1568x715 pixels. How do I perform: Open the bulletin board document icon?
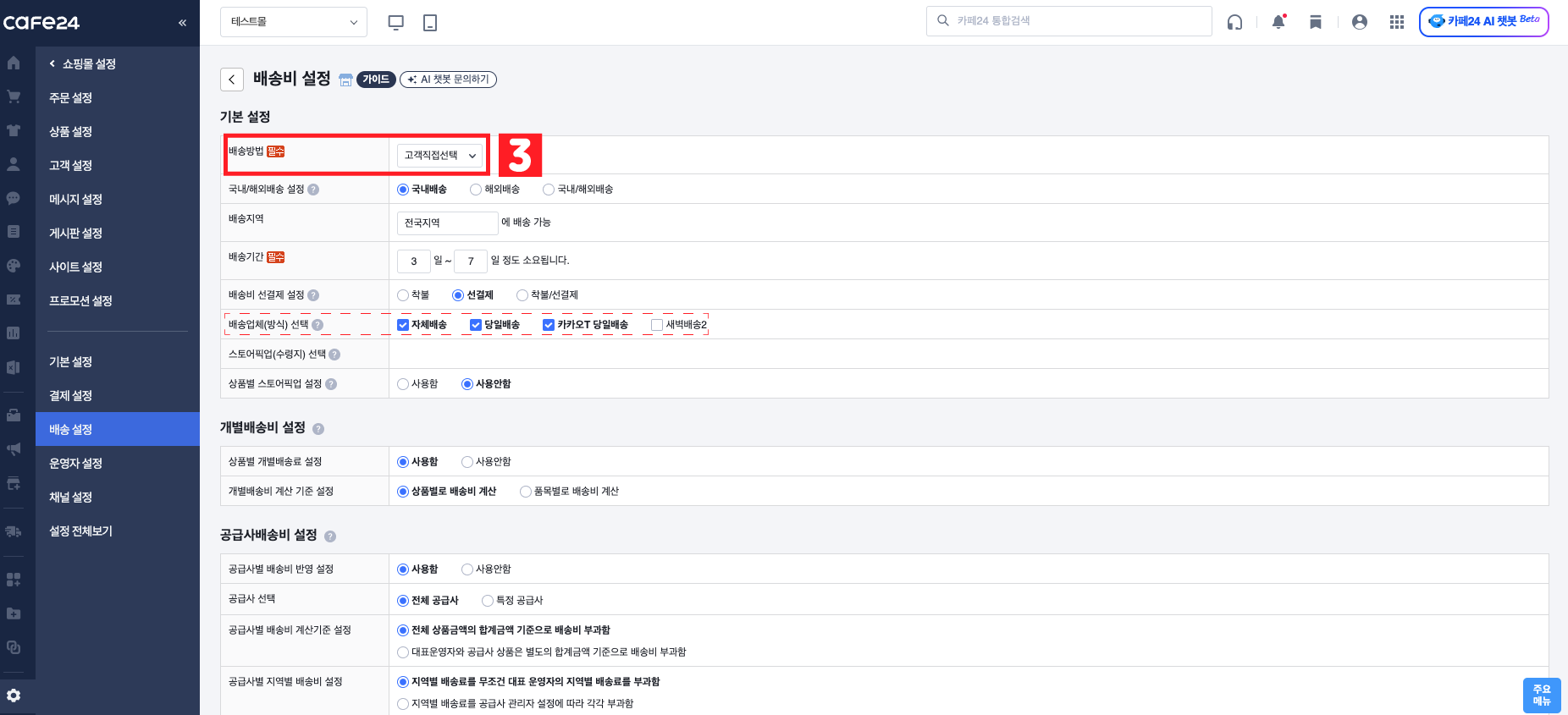(x=14, y=231)
